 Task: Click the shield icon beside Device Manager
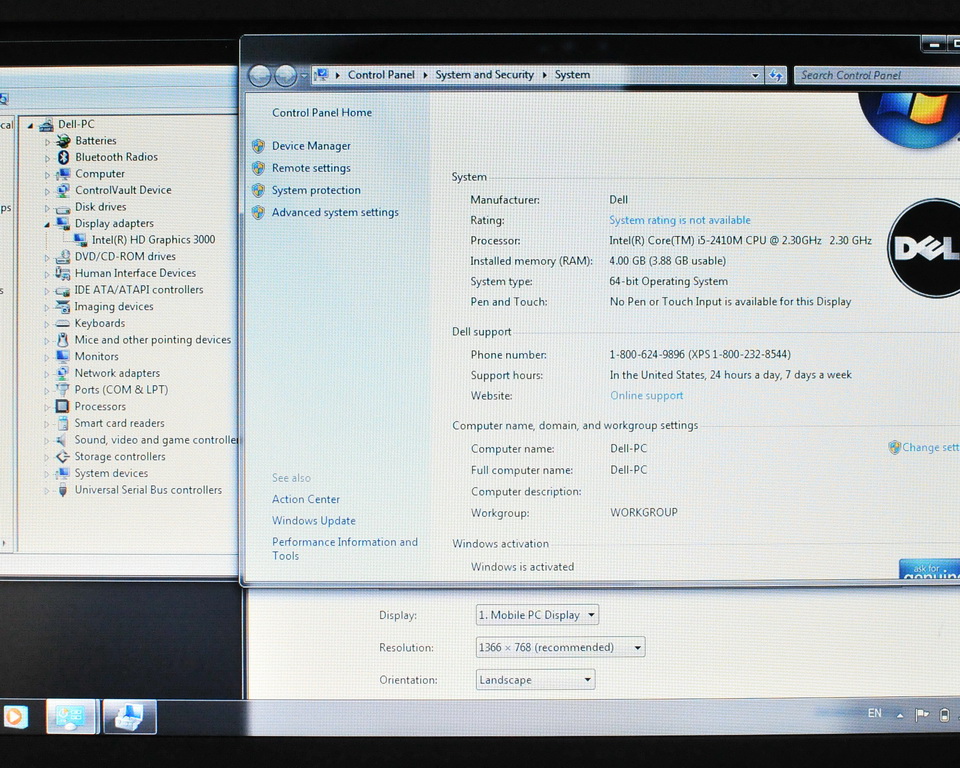pos(258,146)
